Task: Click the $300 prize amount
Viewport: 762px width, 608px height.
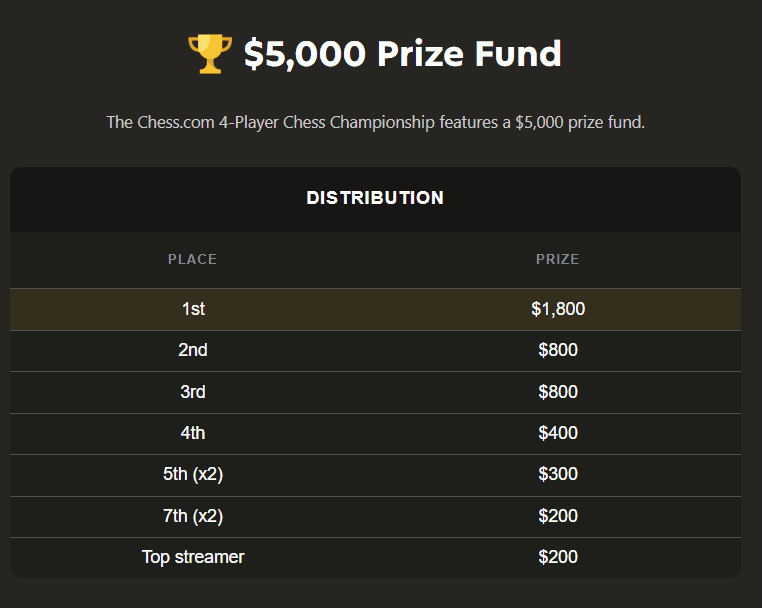Action: pos(558,474)
